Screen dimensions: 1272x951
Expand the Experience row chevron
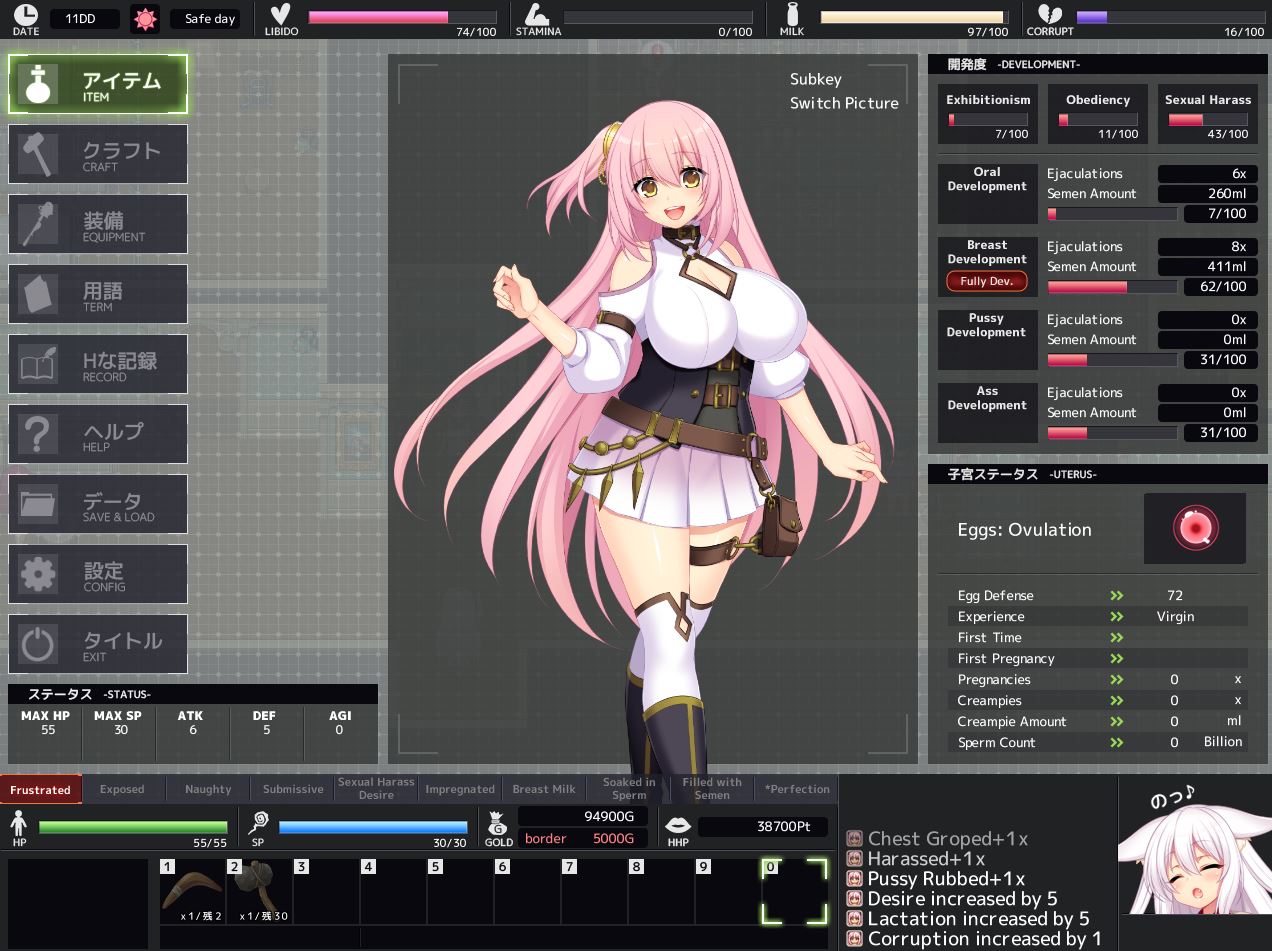coord(1117,617)
